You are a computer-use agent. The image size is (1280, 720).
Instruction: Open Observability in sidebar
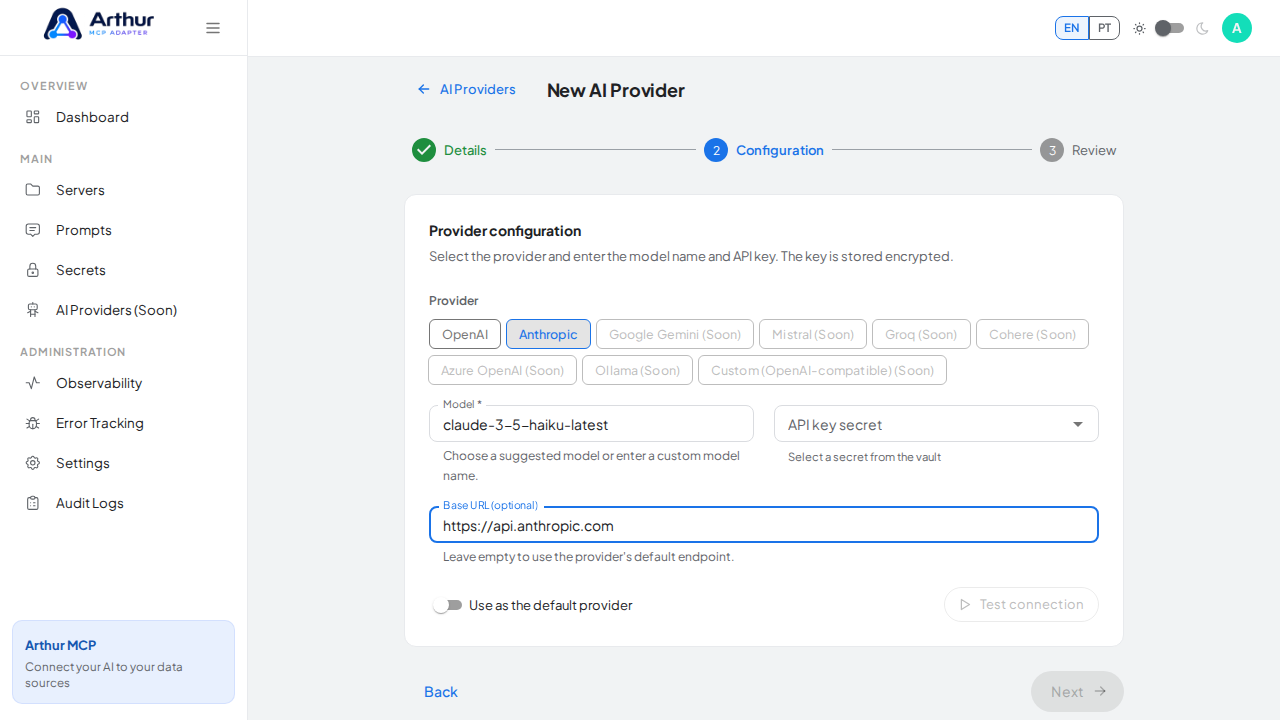124,383
